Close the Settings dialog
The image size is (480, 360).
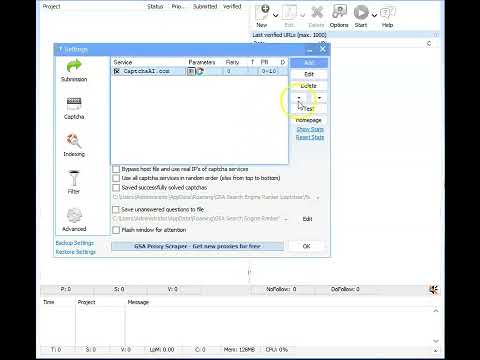pos(323,49)
